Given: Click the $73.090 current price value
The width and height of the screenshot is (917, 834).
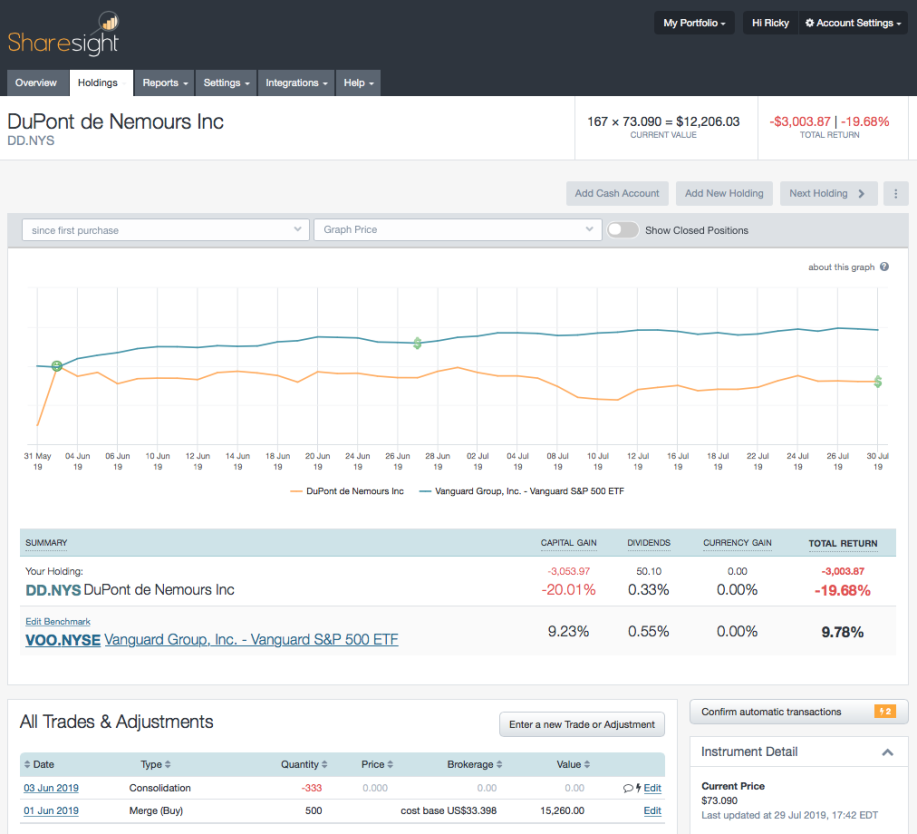Looking at the screenshot, I should pyautogui.click(x=719, y=801).
